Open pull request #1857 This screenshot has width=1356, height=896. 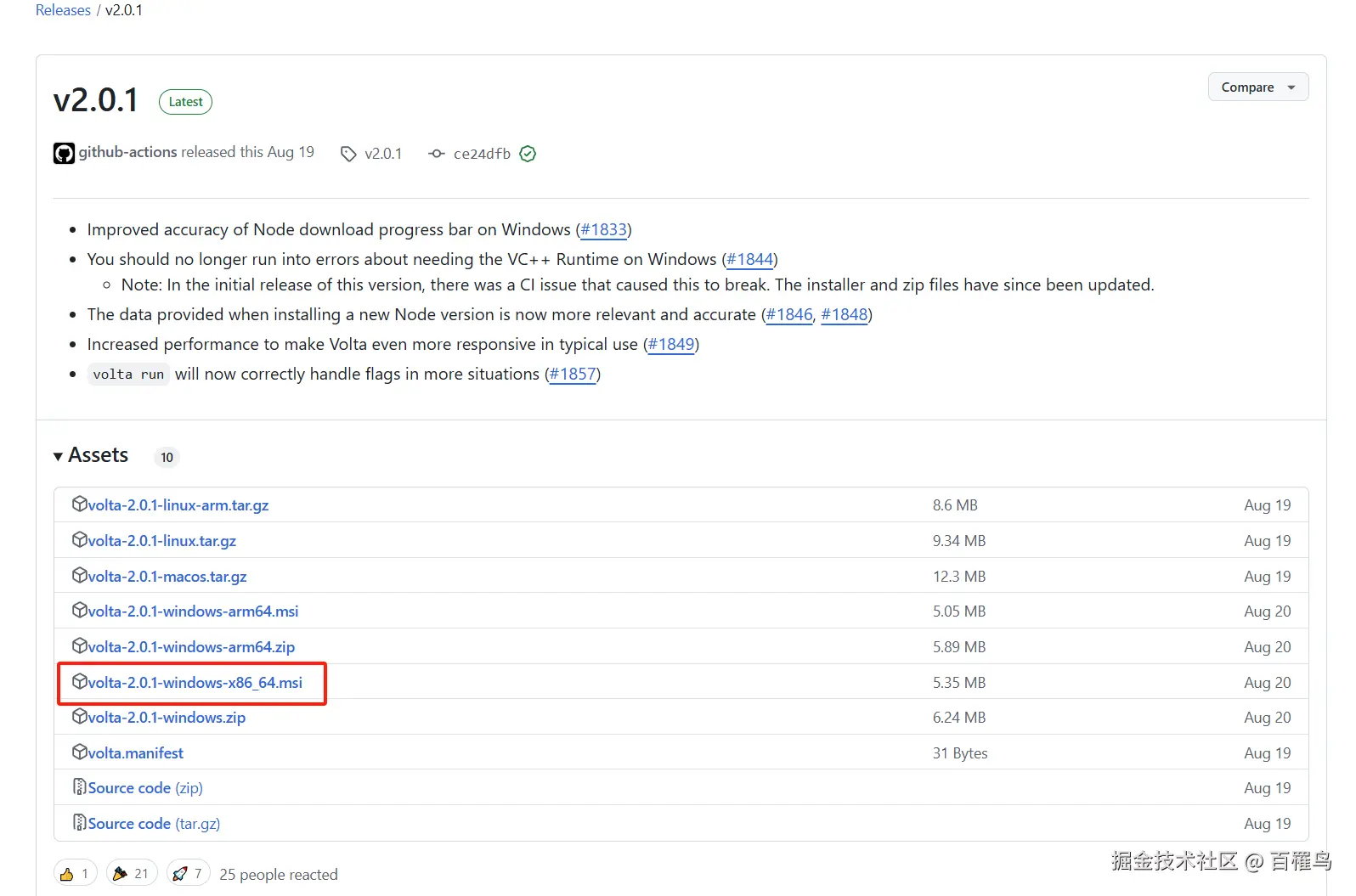coord(573,374)
